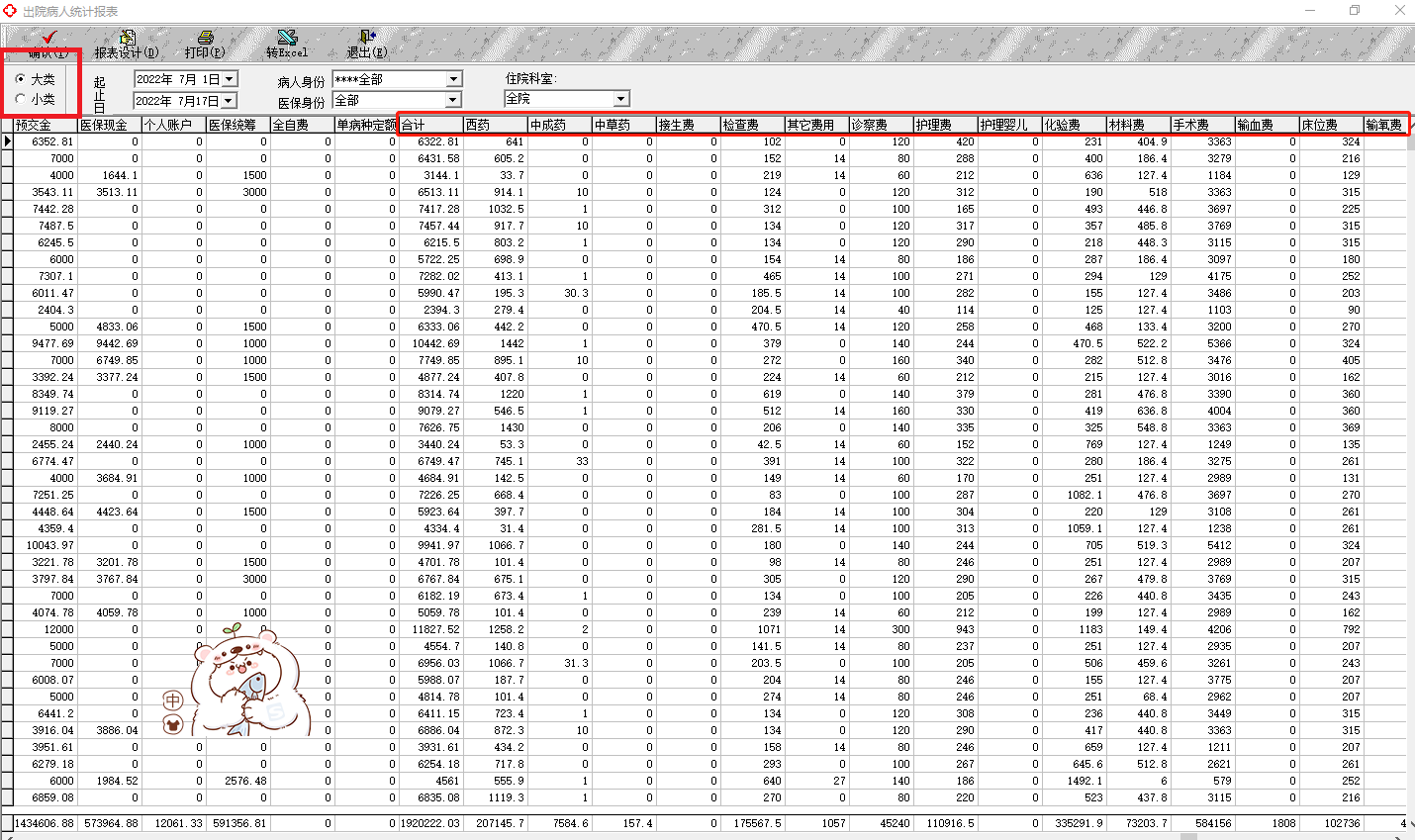Screen dimensions: 1415x840
Task: Click the 确认 checkmark toolbar icon
Action: [x=48, y=38]
